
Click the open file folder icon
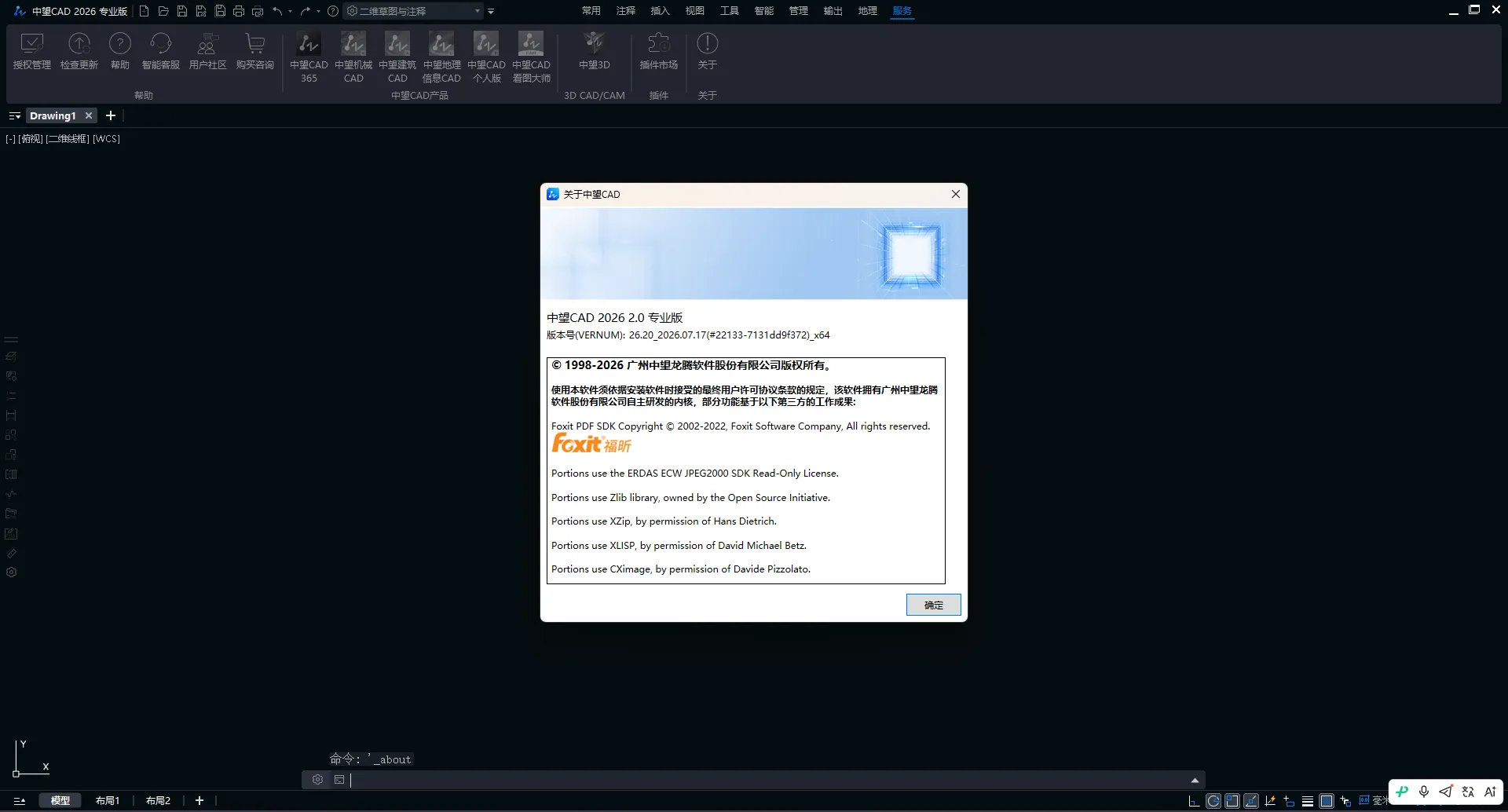click(x=163, y=11)
